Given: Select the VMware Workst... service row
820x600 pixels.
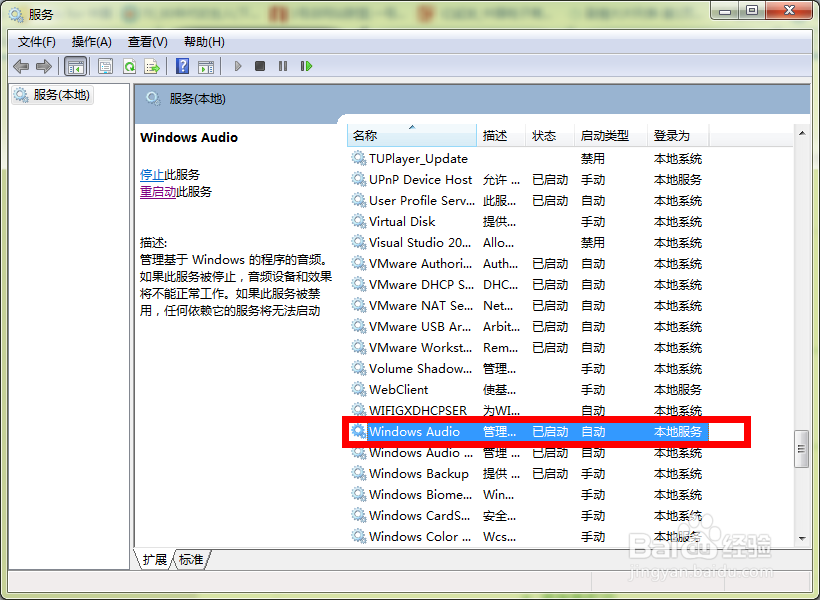Looking at the screenshot, I should click(528, 347).
